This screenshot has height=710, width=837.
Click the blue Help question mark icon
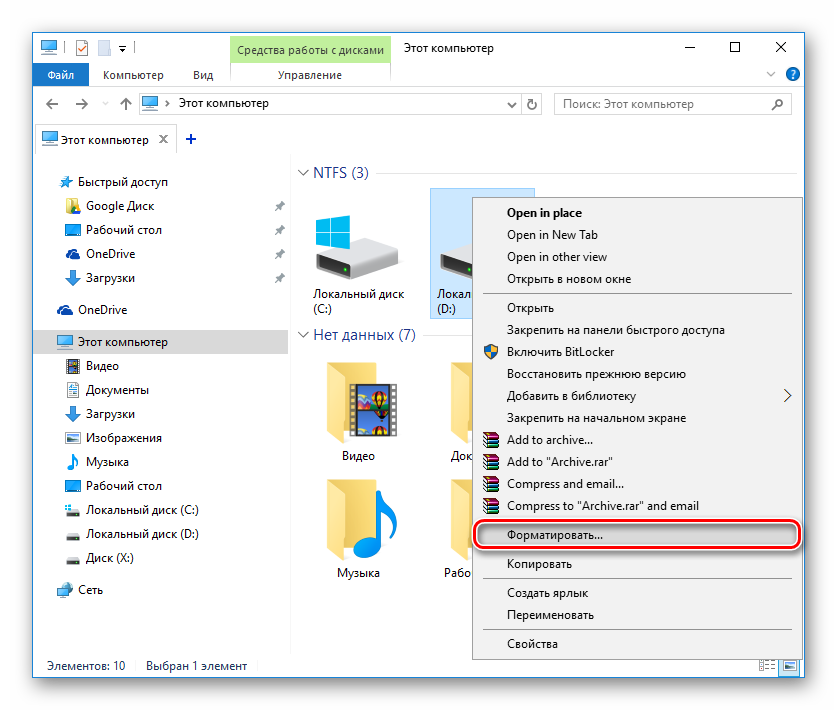pos(792,74)
